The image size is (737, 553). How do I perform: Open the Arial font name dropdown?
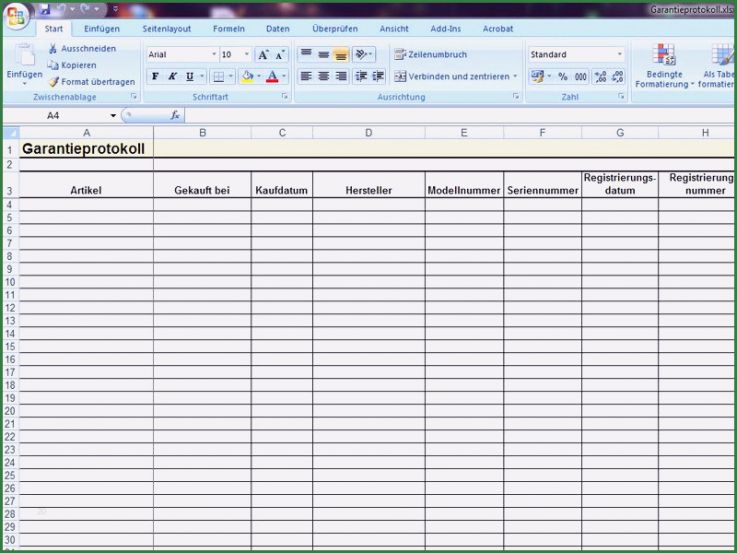[x=213, y=55]
